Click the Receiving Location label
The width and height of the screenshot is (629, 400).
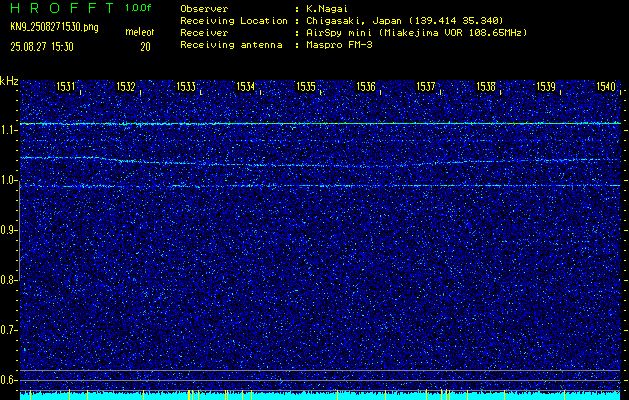coord(234,21)
